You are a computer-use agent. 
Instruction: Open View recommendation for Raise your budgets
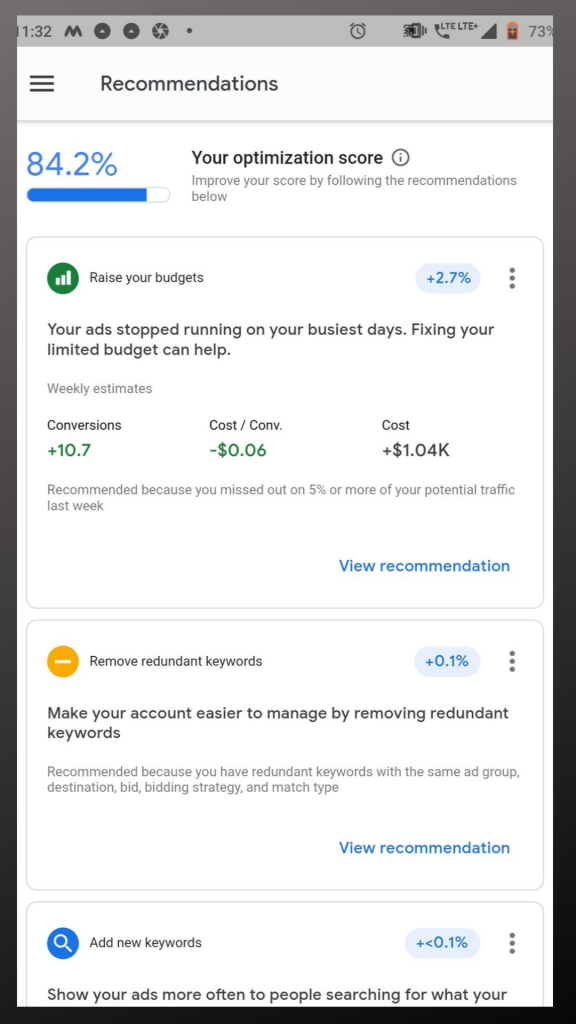(x=424, y=566)
